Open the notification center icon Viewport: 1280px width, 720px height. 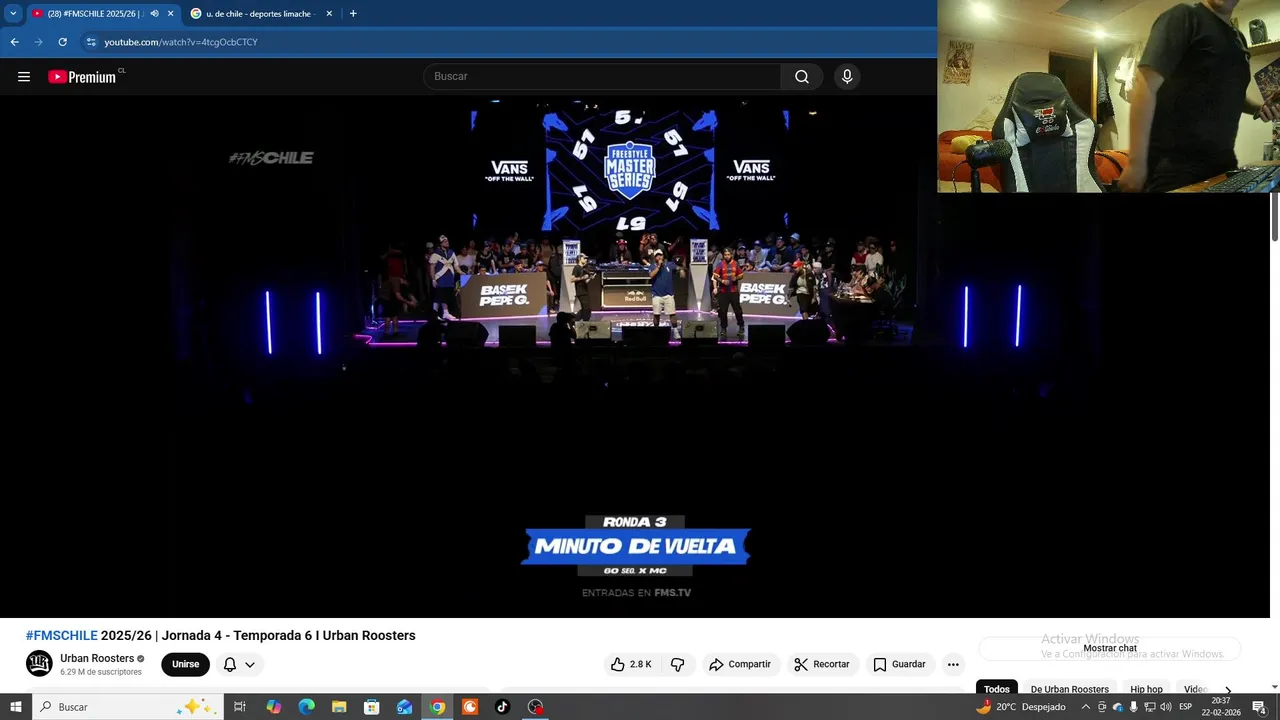click(x=1259, y=707)
